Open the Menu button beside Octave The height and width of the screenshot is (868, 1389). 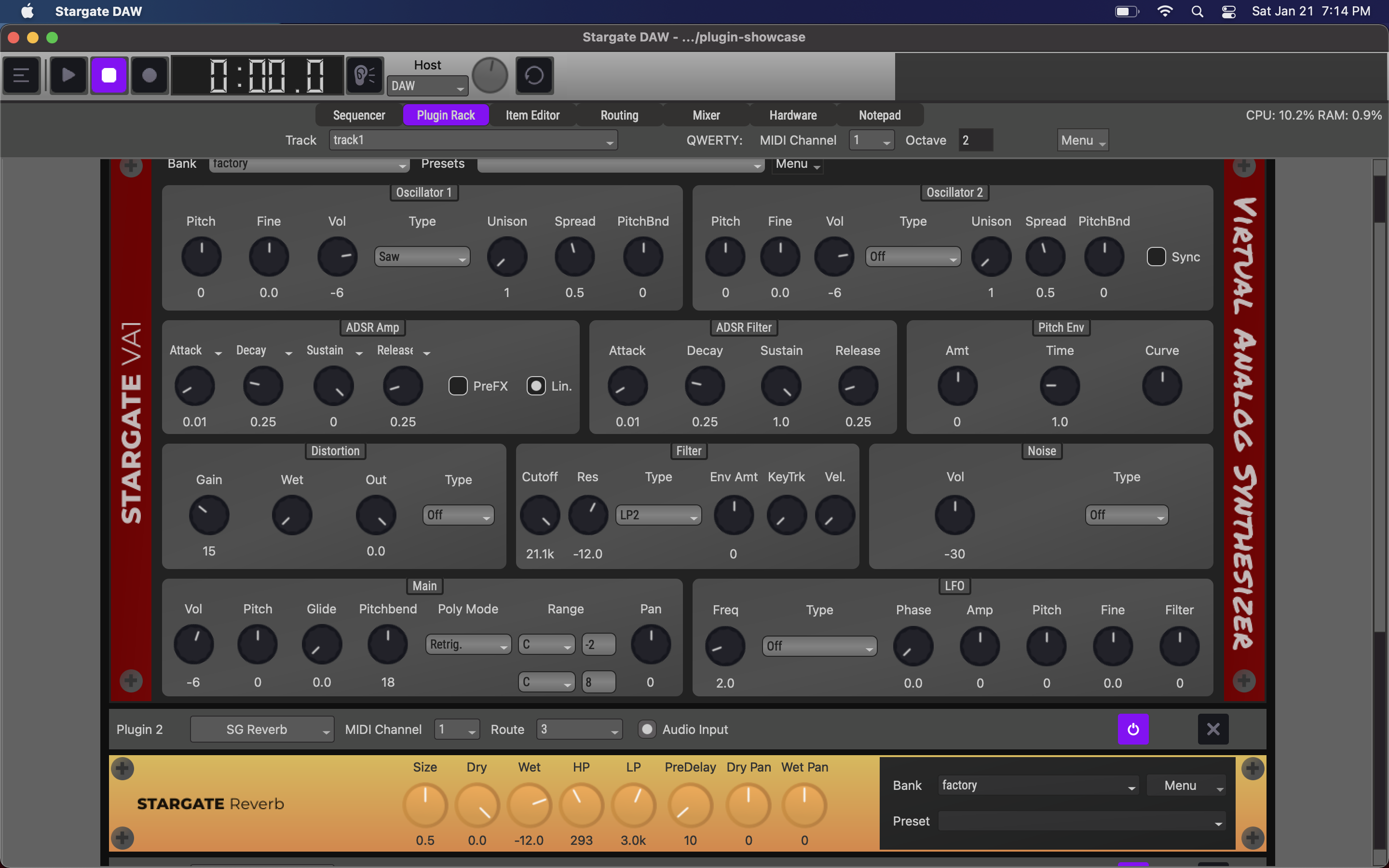tap(1082, 140)
